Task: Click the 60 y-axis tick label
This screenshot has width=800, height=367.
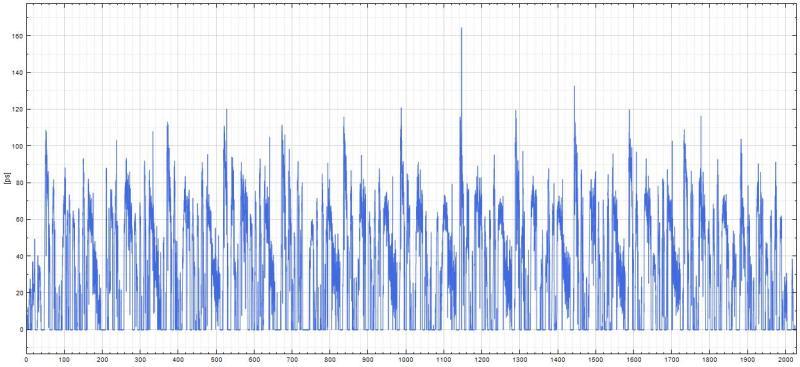Action: tap(19, 219)
